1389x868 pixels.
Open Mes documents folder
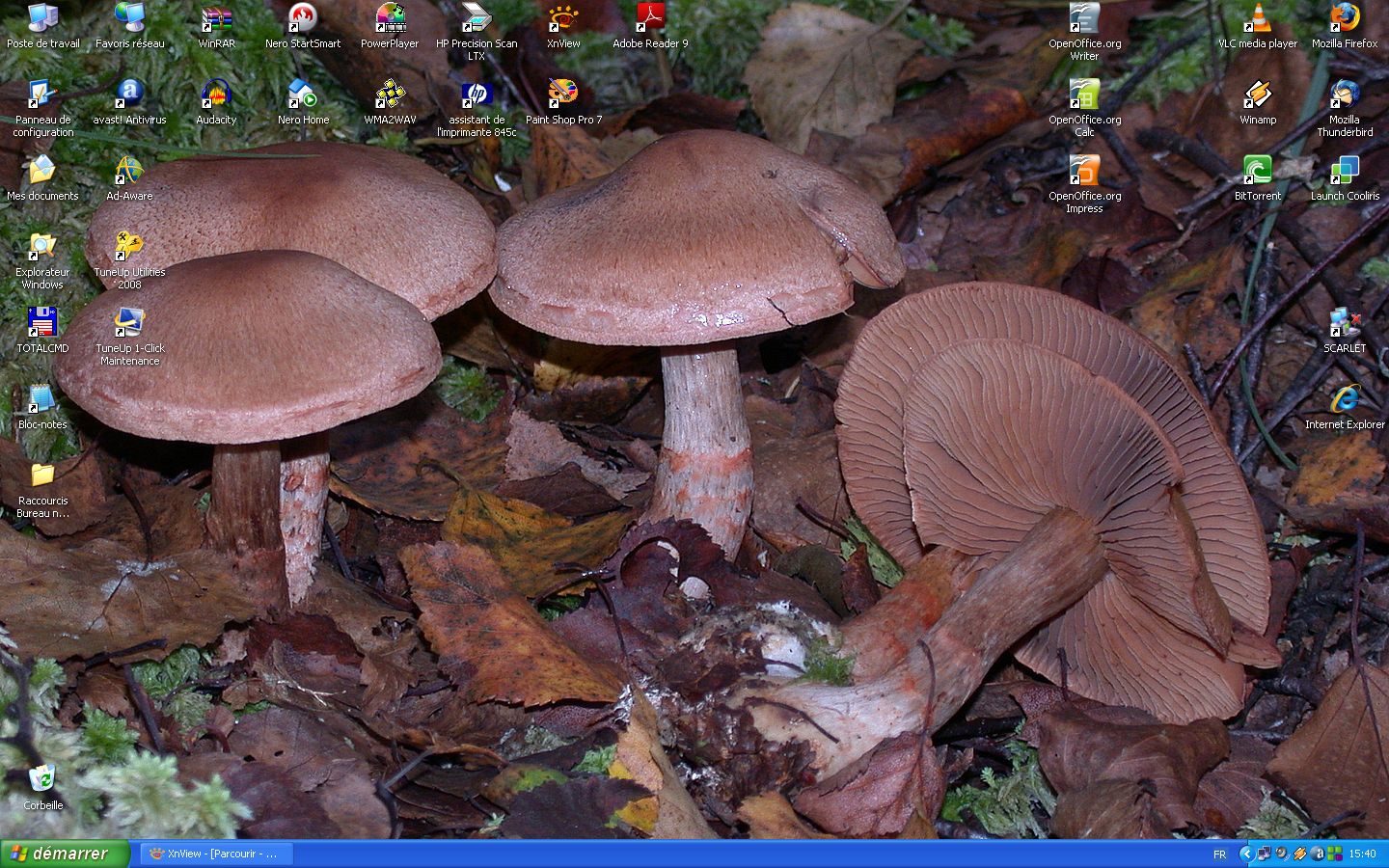(42, 178)
